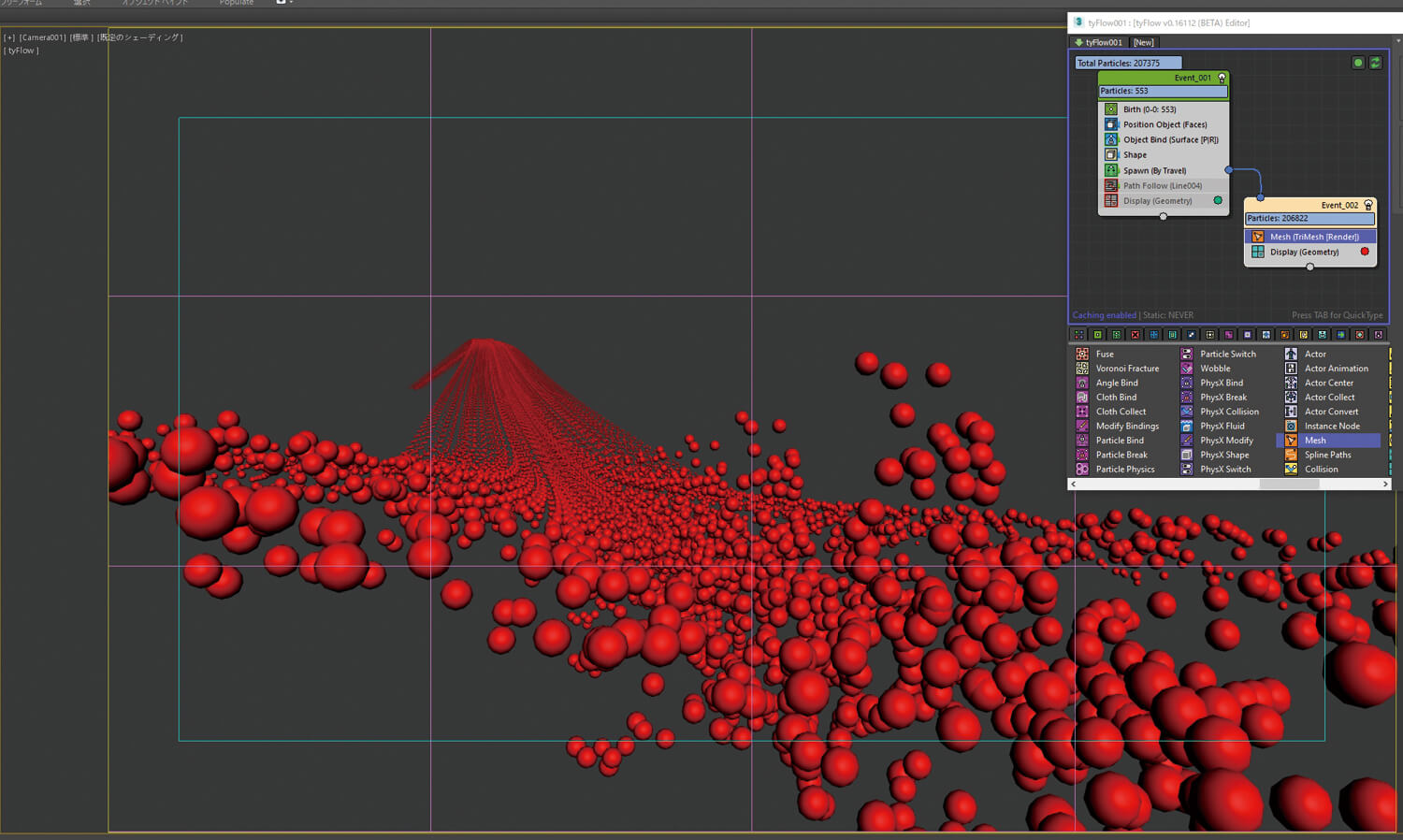
Task: Select the Collision operator in the list
Action: 1312,470
